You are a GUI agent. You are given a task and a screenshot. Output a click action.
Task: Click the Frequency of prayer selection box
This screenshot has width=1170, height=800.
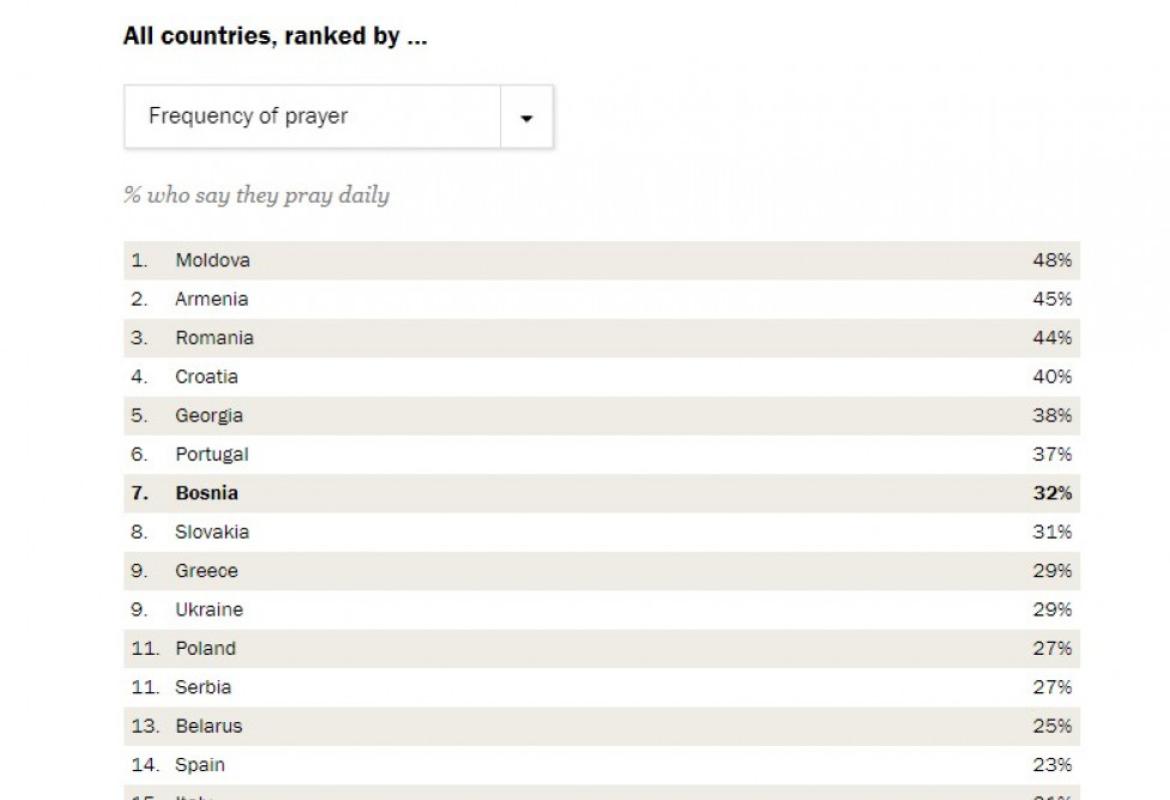[x=312, y=117]
